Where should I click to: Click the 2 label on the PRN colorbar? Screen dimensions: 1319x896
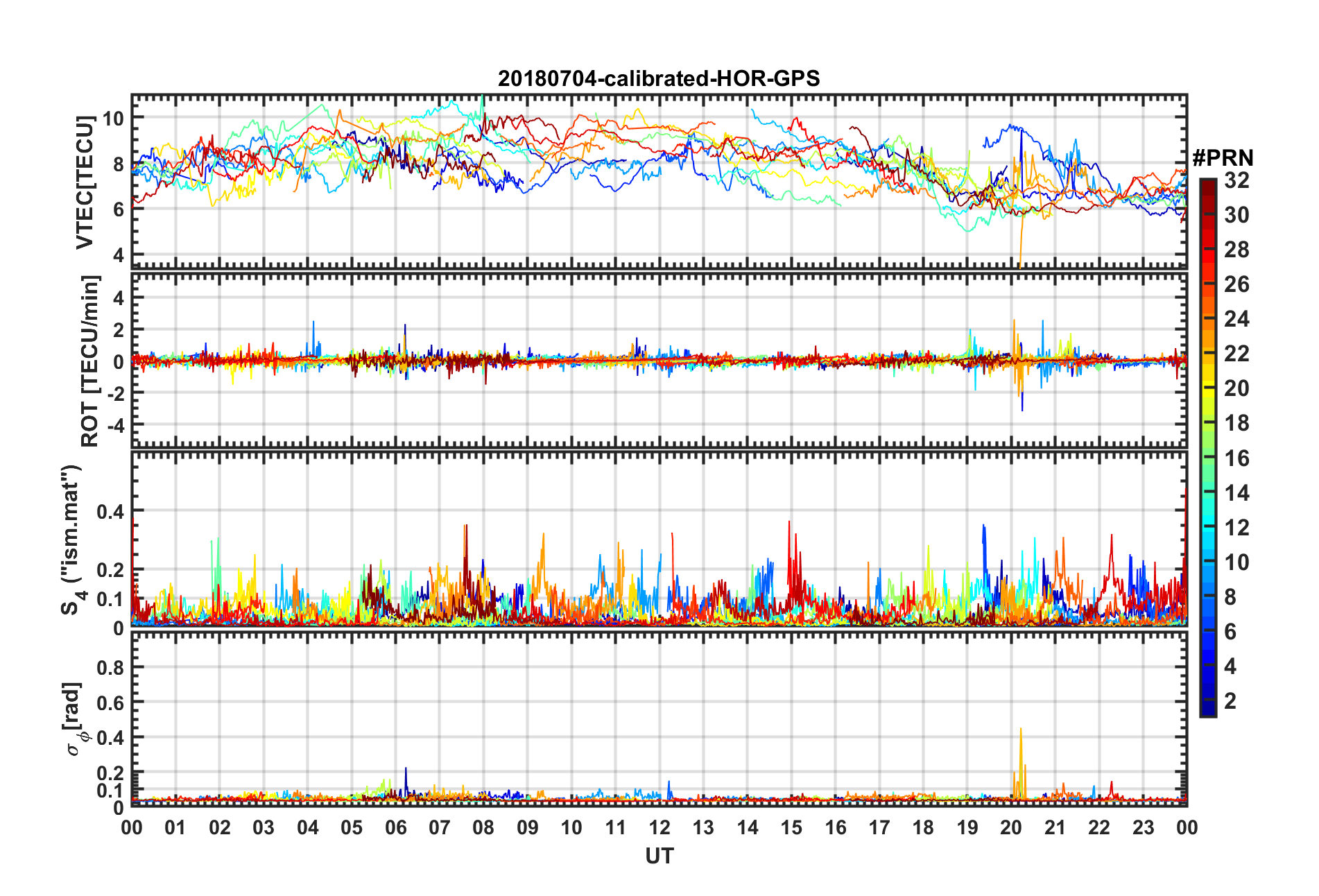point(1230,701)
